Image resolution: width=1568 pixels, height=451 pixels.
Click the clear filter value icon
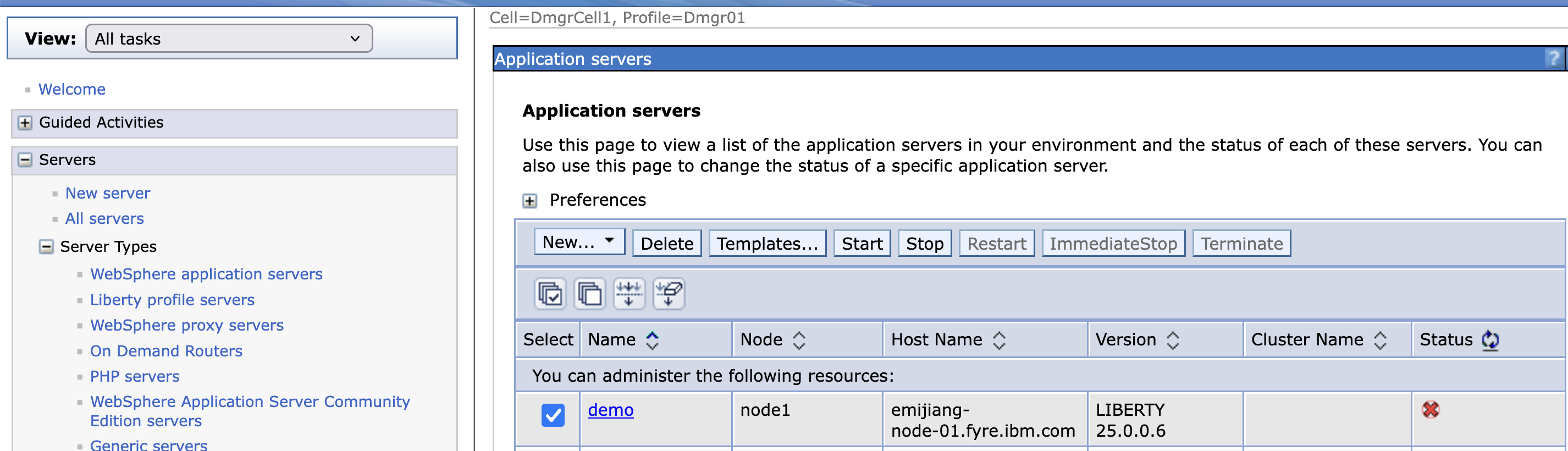click(669, 294)
